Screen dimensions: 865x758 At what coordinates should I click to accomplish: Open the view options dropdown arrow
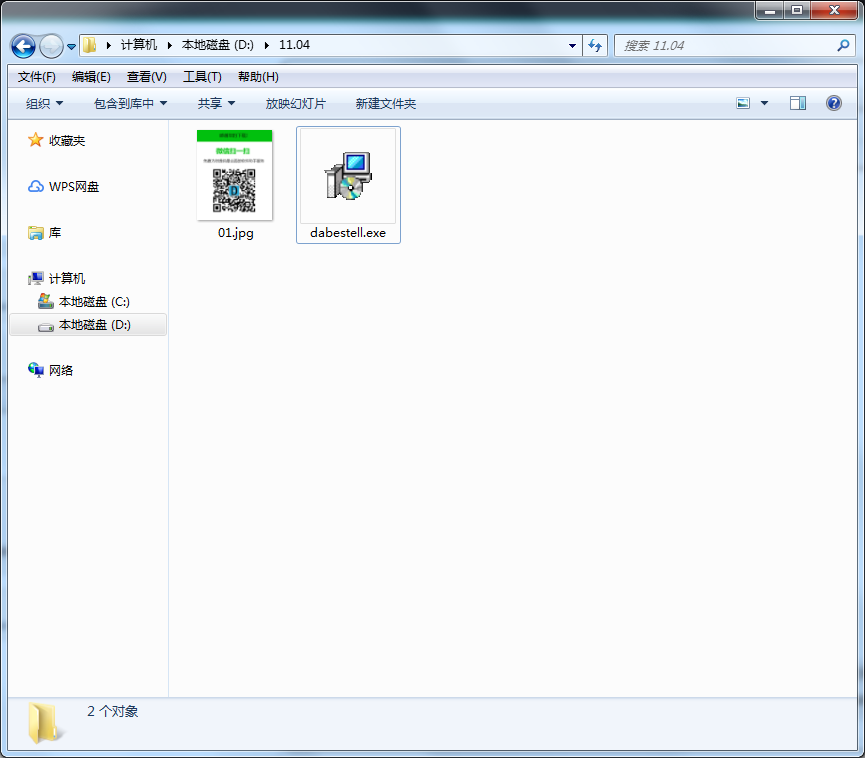tap(764, 103)
